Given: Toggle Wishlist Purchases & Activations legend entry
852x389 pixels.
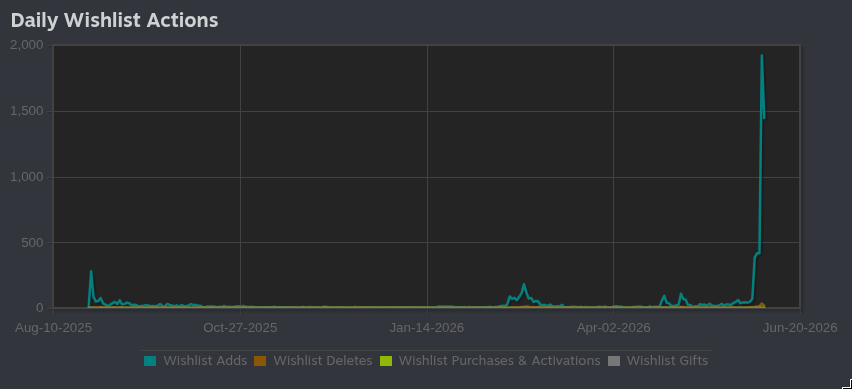Looking at the screenshot, I should pos(490,361).
